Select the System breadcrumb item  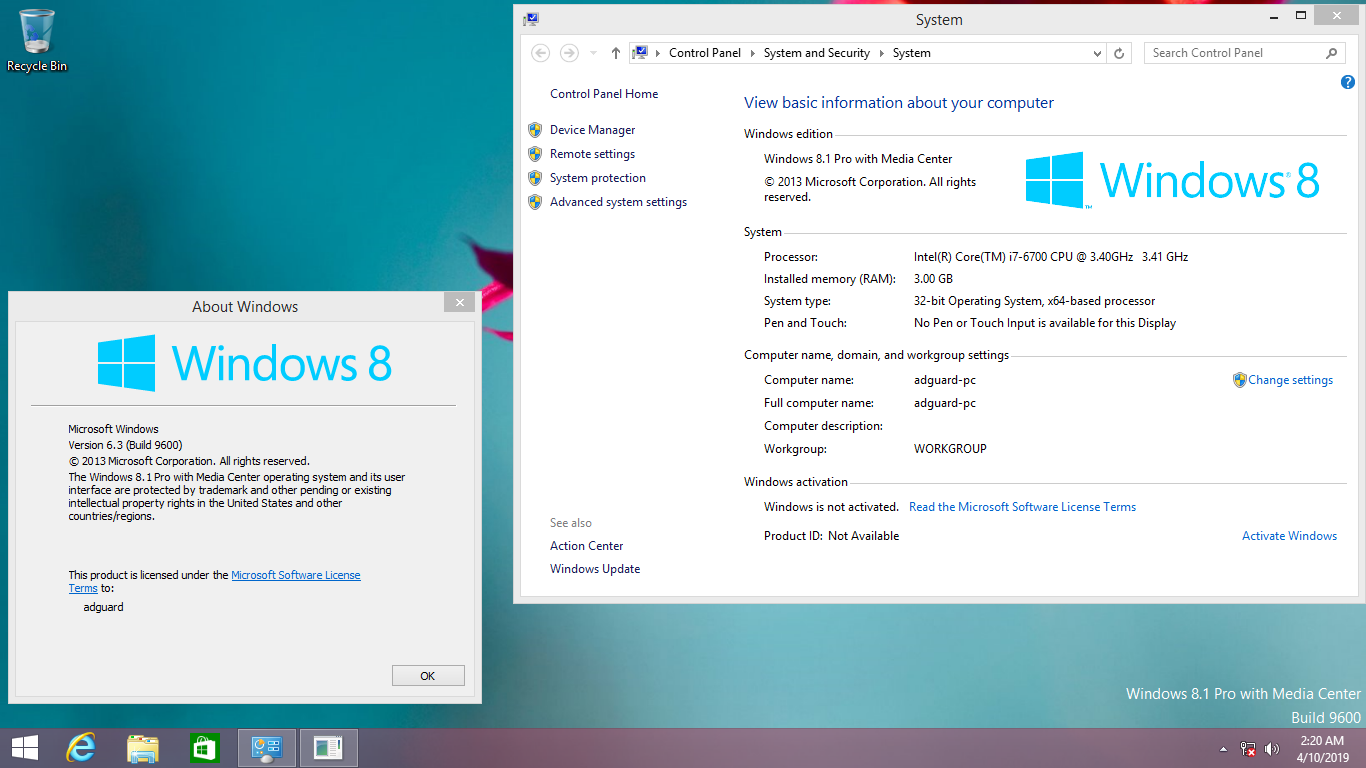click(x=911, y=53)
